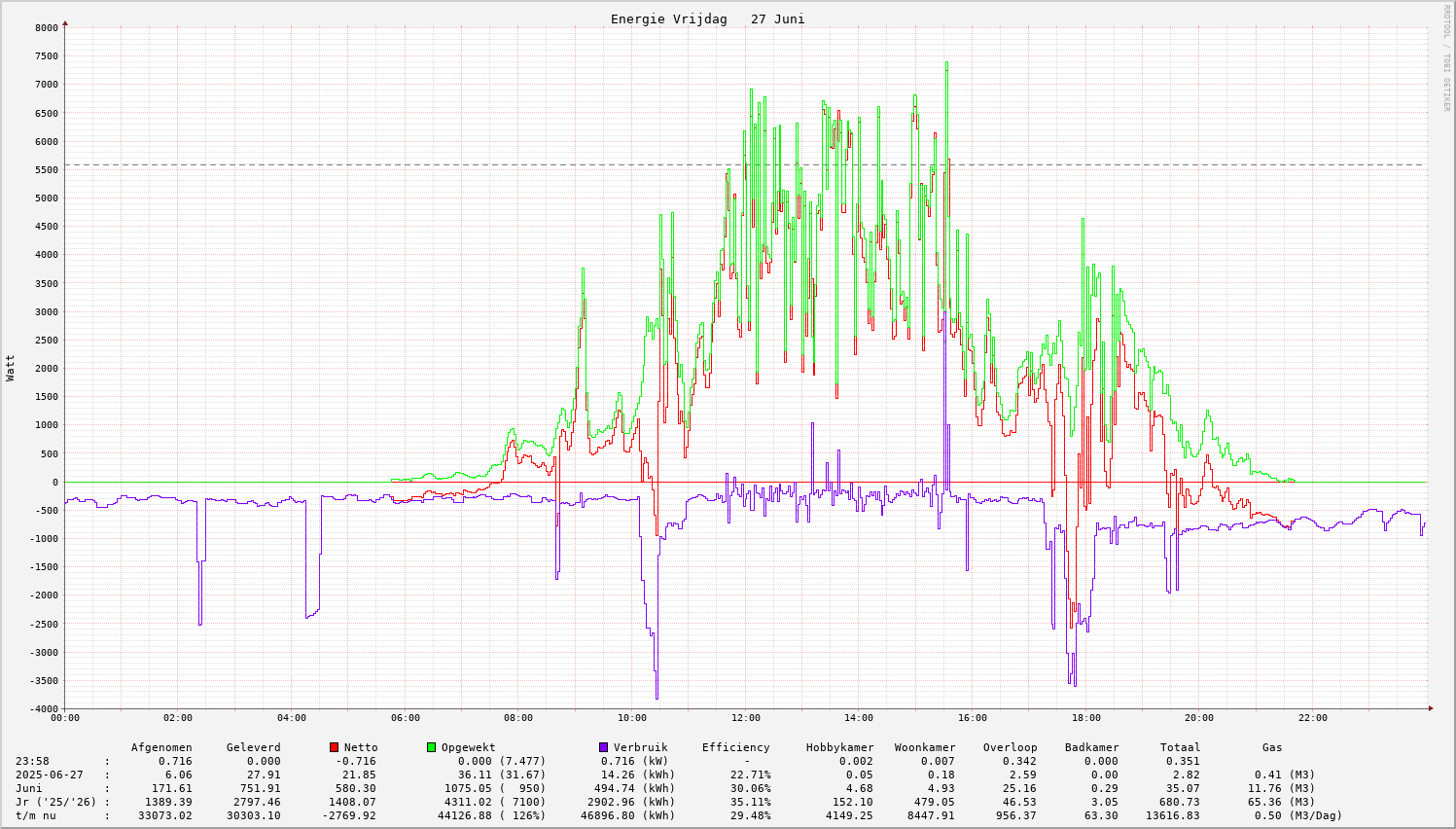The height and width of the screenshot is (829, 1456).
Task: Click the 18:00 mark on the time axis
Action: (x=1085, y=718)
